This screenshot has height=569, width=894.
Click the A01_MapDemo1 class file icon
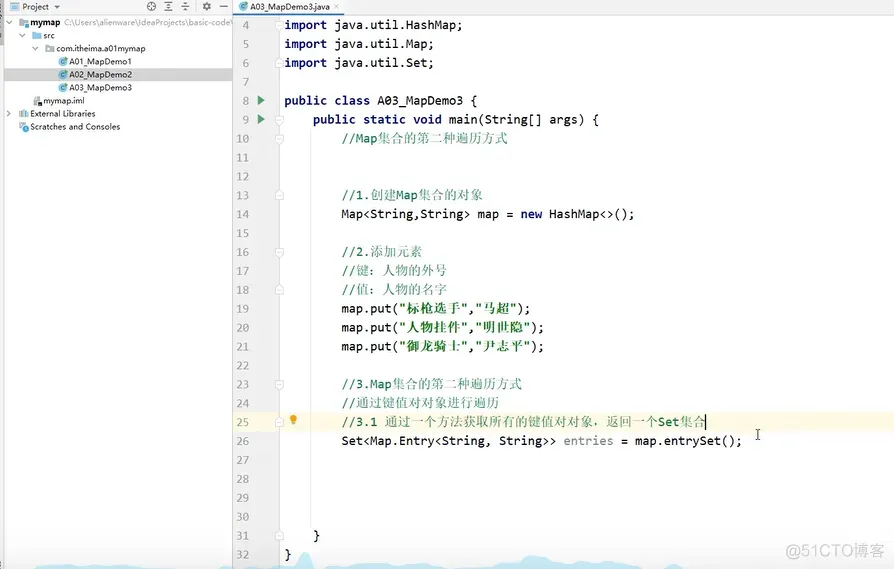(x=63, y=62)
